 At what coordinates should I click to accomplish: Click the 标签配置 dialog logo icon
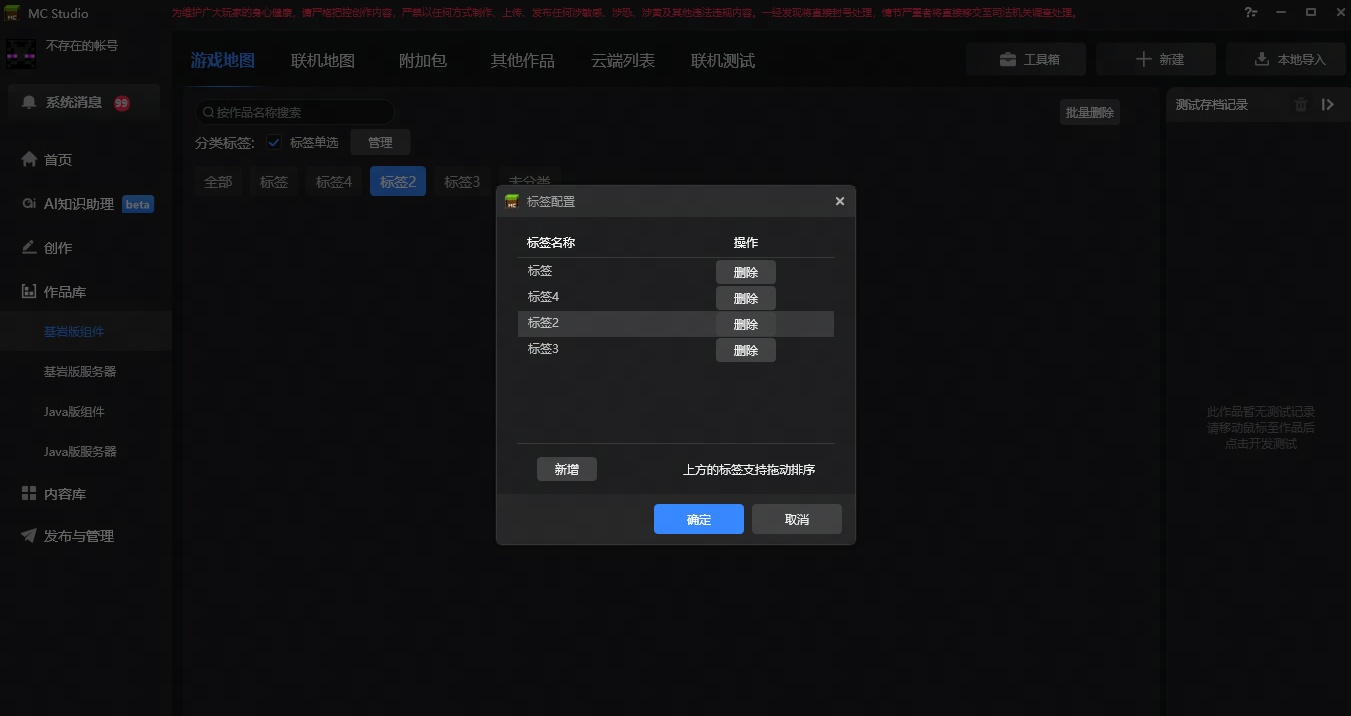pos(512,201)
